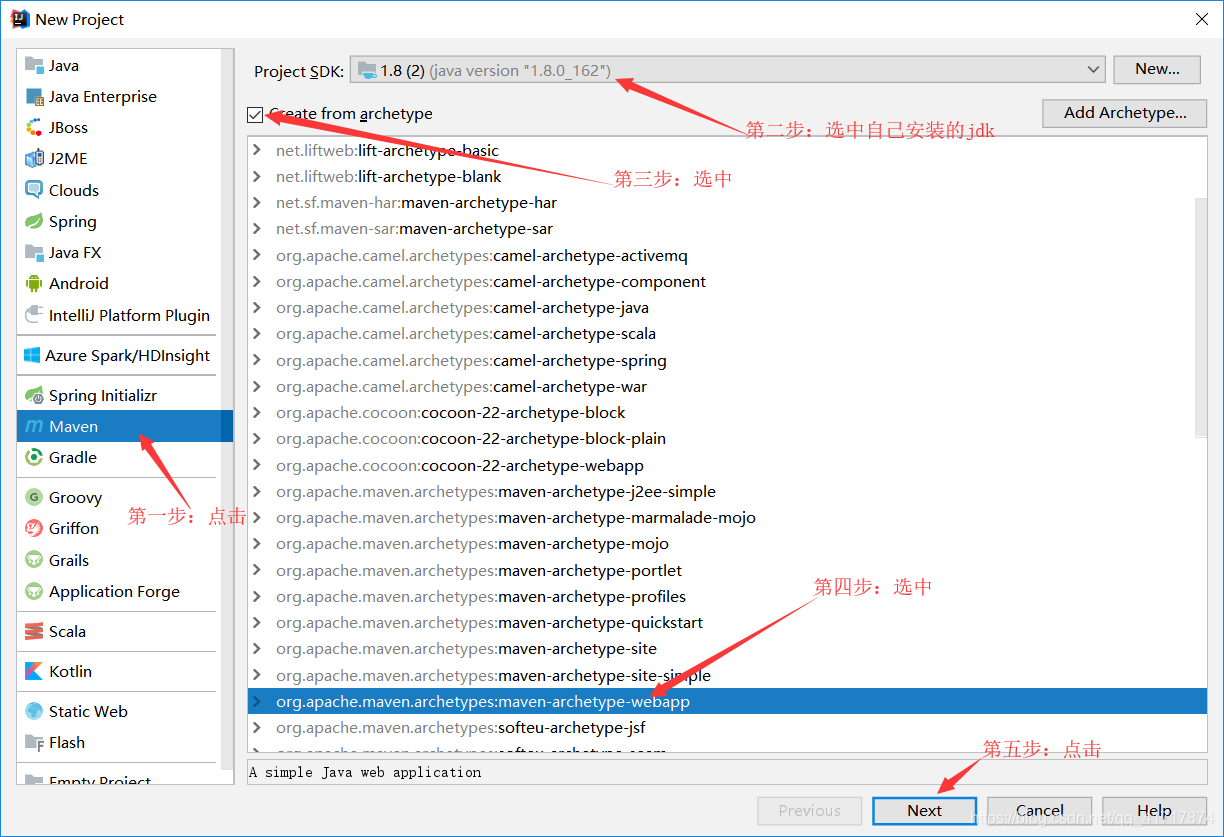This screenshot has width=1224, height=837.
Task: Open the Project SDK dropdown
Action: (727, 70)
